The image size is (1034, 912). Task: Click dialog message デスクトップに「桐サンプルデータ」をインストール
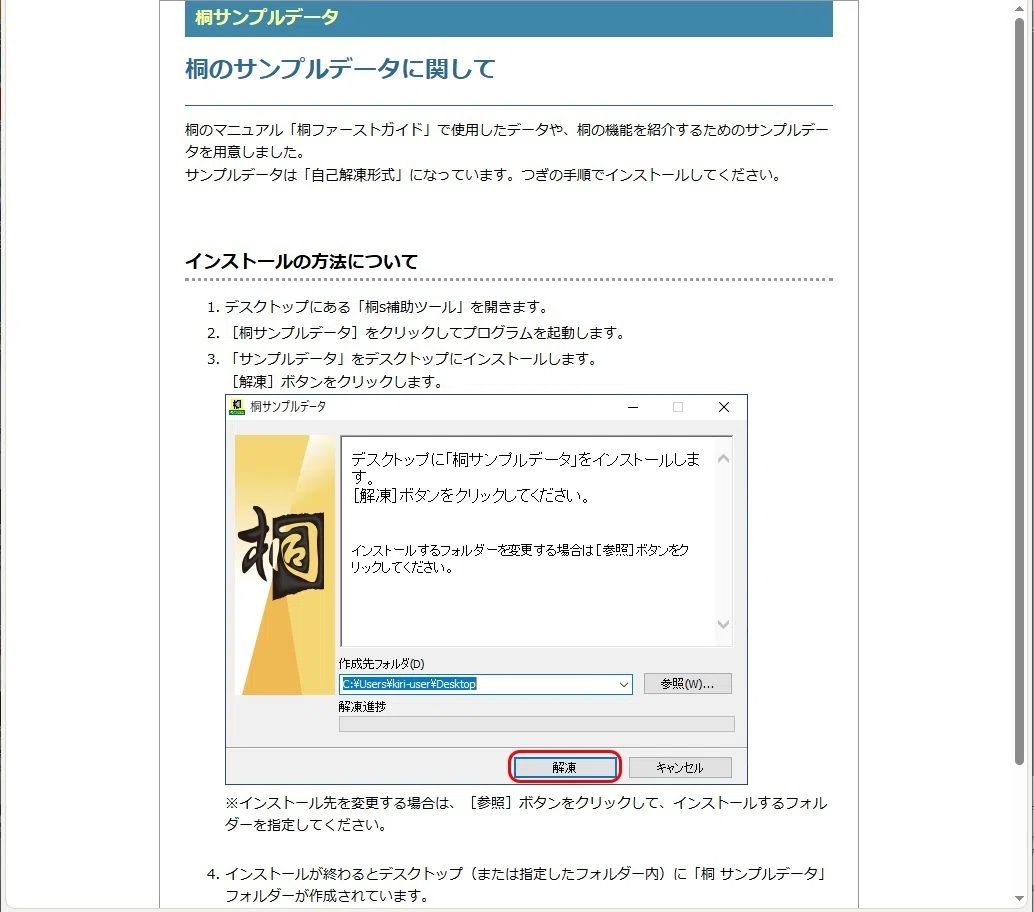pos(525,467)
